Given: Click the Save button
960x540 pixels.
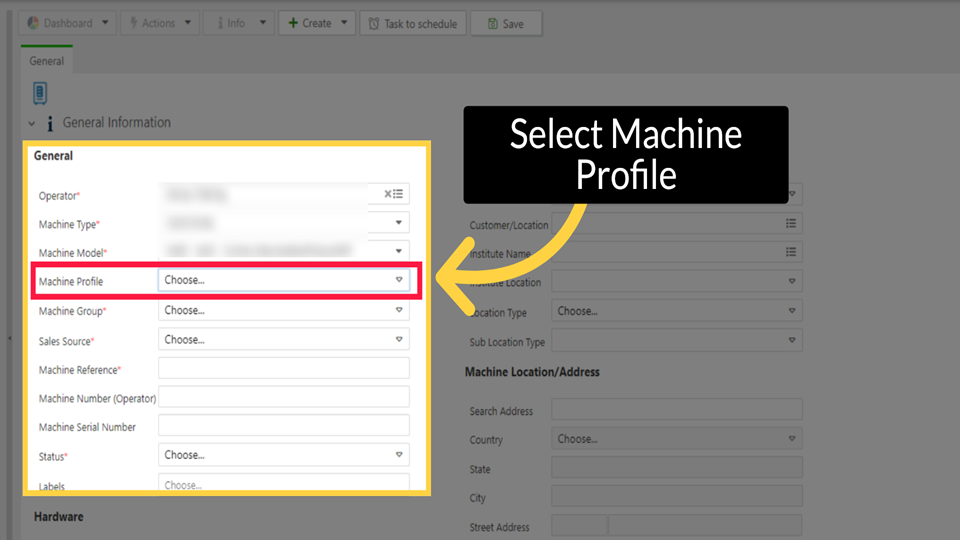Looking at the screenshot, I should point(506,23).
